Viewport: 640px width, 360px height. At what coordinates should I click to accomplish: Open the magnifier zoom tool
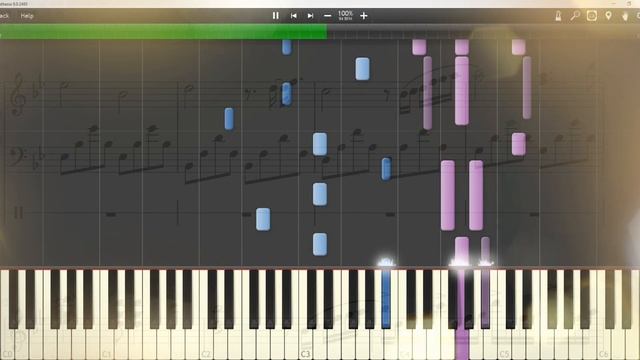(x=575, y=16)
